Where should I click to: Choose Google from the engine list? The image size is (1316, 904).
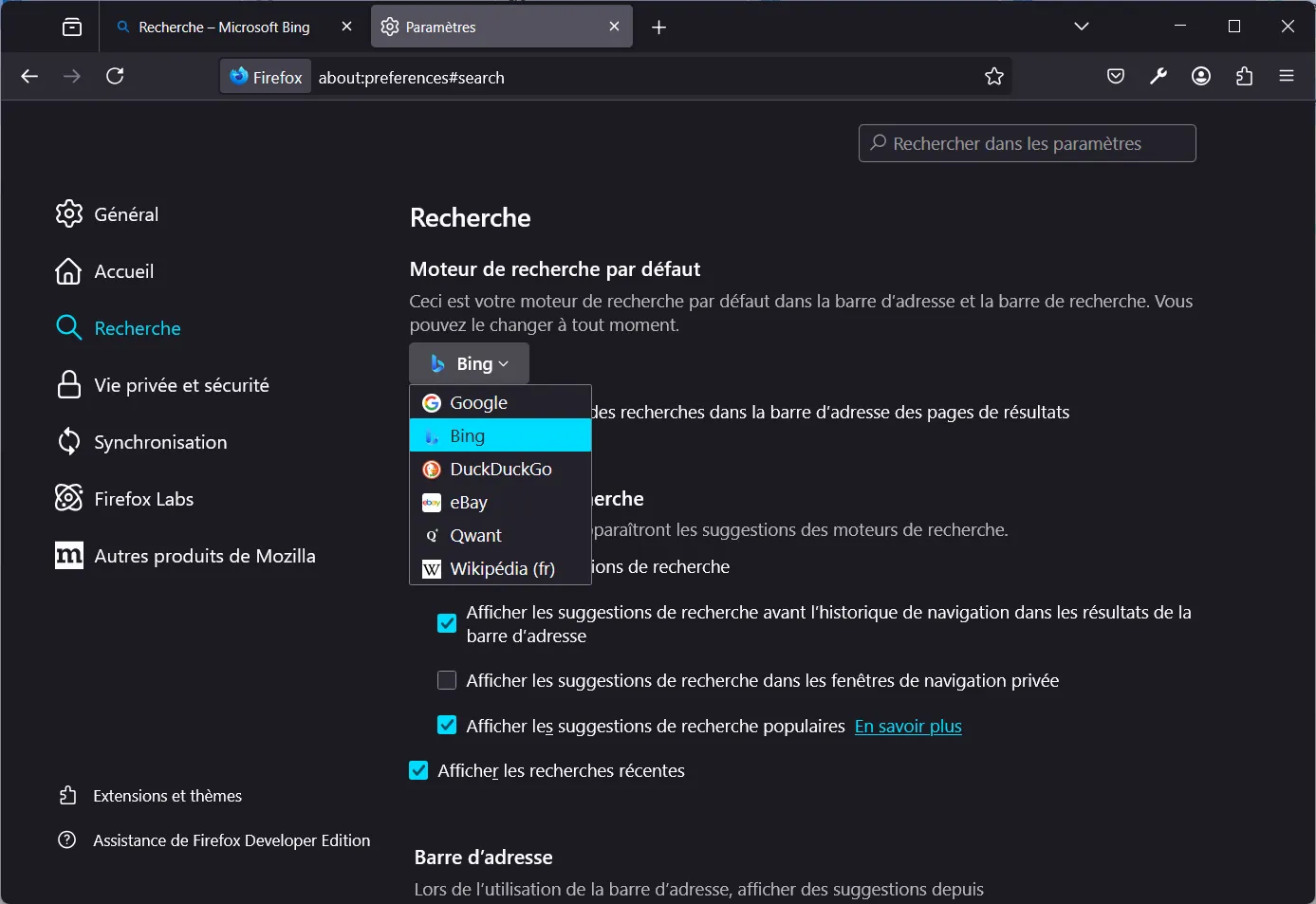coord(500,402)
